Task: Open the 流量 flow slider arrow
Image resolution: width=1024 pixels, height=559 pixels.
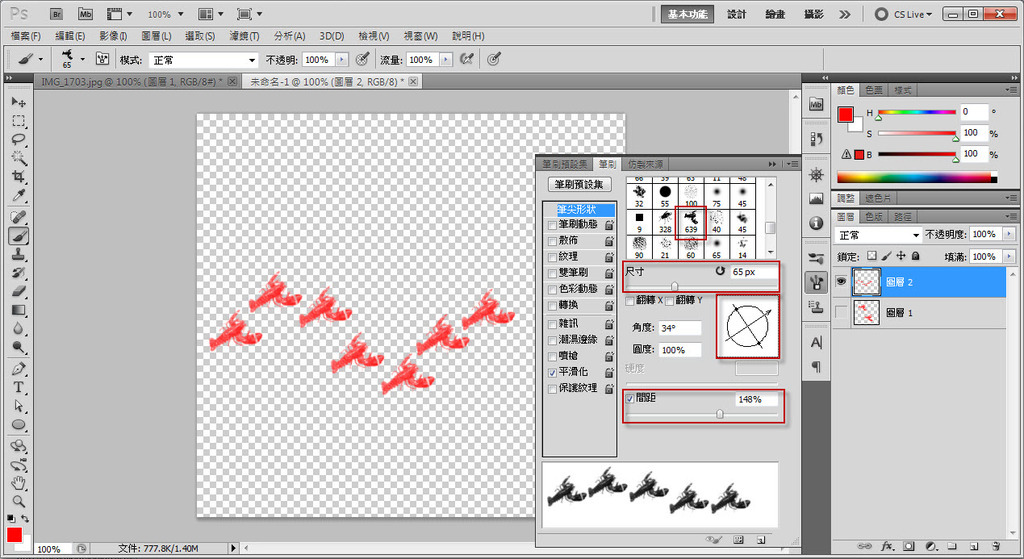Action: 445,59
